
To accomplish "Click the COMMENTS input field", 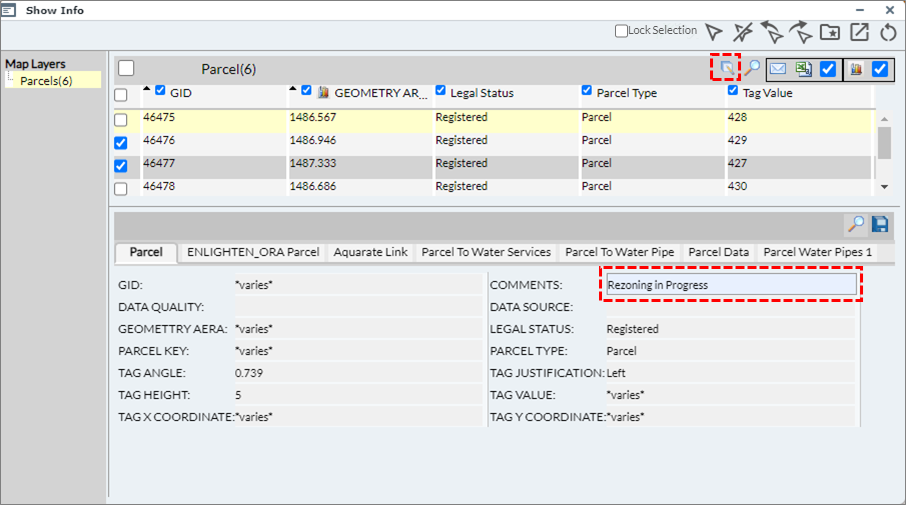I will [x=731, y=285].
